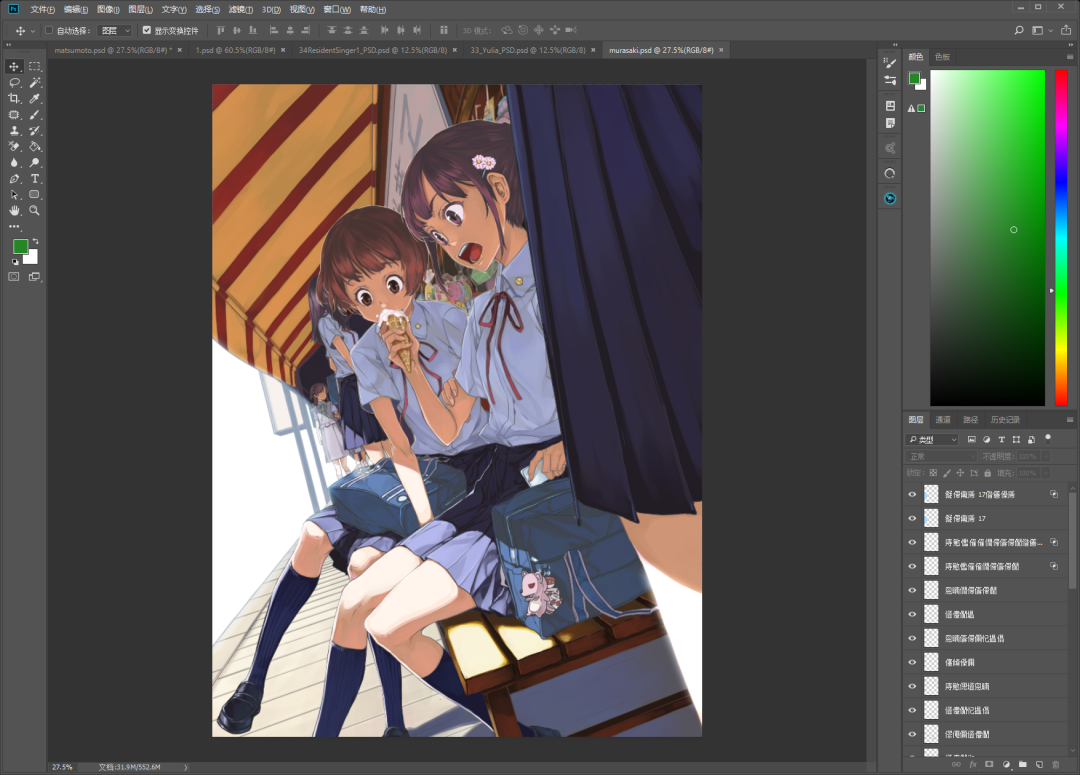Open the workspace switcher dropdown
Screen dimensions: 1080x775
tap(1041, 31)
